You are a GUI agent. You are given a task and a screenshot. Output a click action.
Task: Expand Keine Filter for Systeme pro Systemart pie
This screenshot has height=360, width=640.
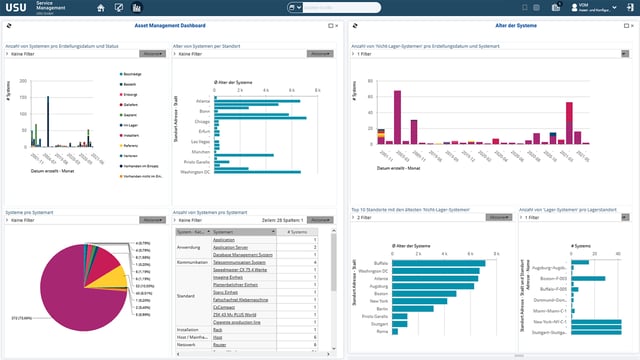(7, 220)
